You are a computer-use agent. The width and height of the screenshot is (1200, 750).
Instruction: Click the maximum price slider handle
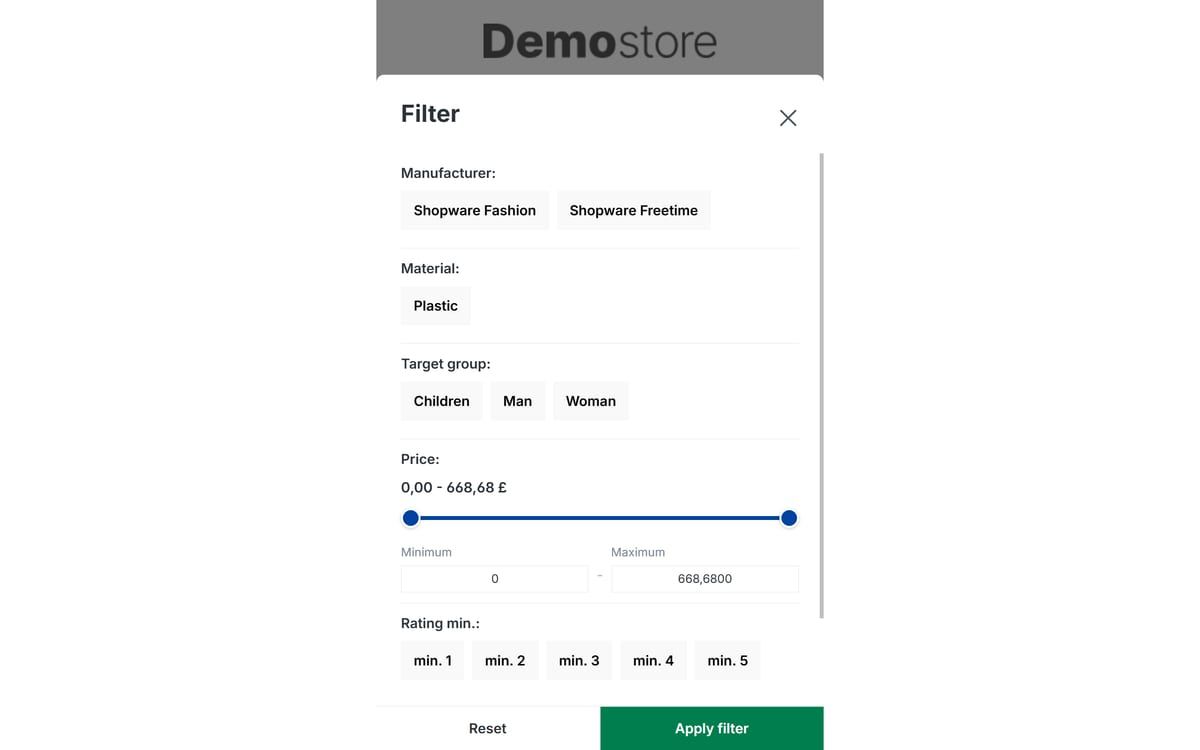click(789, 518)
